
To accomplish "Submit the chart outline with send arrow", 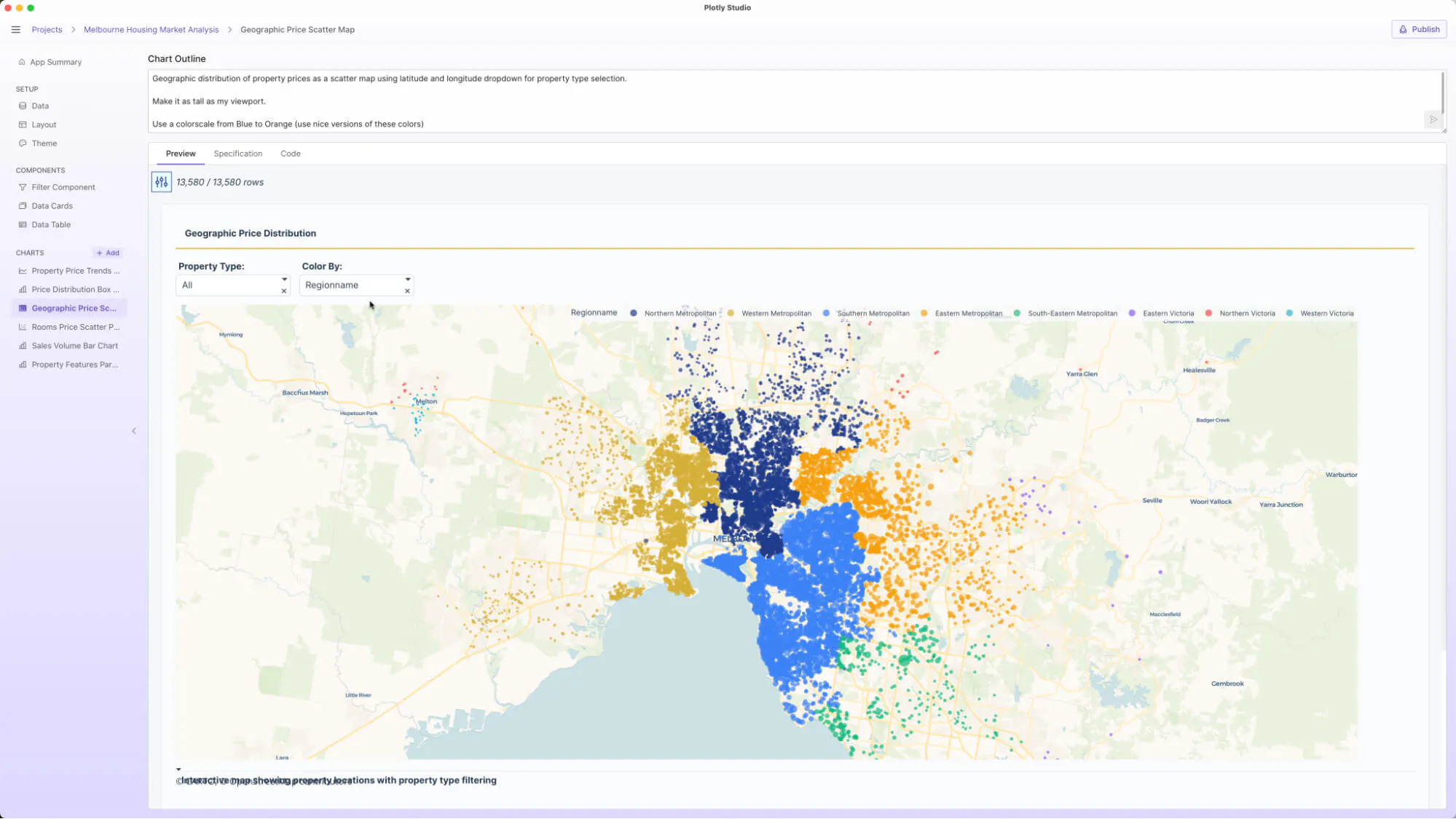I will coord(1433,119).
